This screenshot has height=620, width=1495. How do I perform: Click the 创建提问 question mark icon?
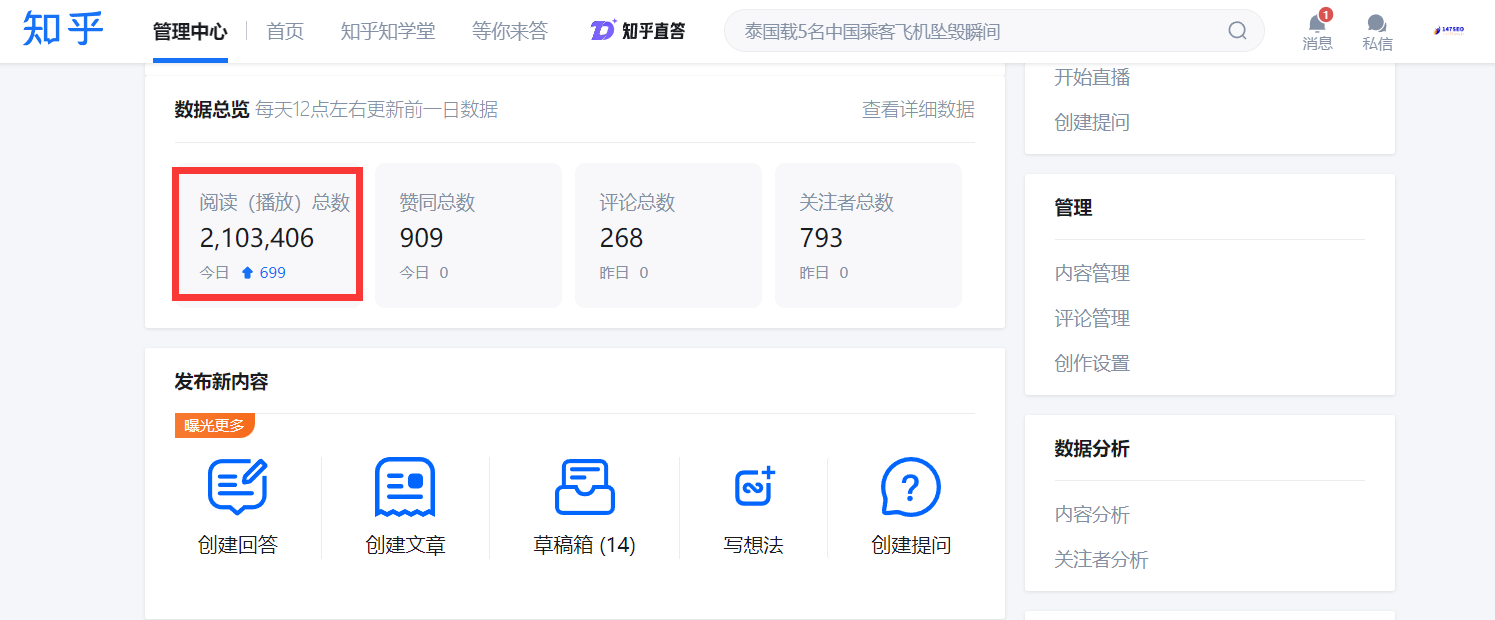(x=910, y=486)
